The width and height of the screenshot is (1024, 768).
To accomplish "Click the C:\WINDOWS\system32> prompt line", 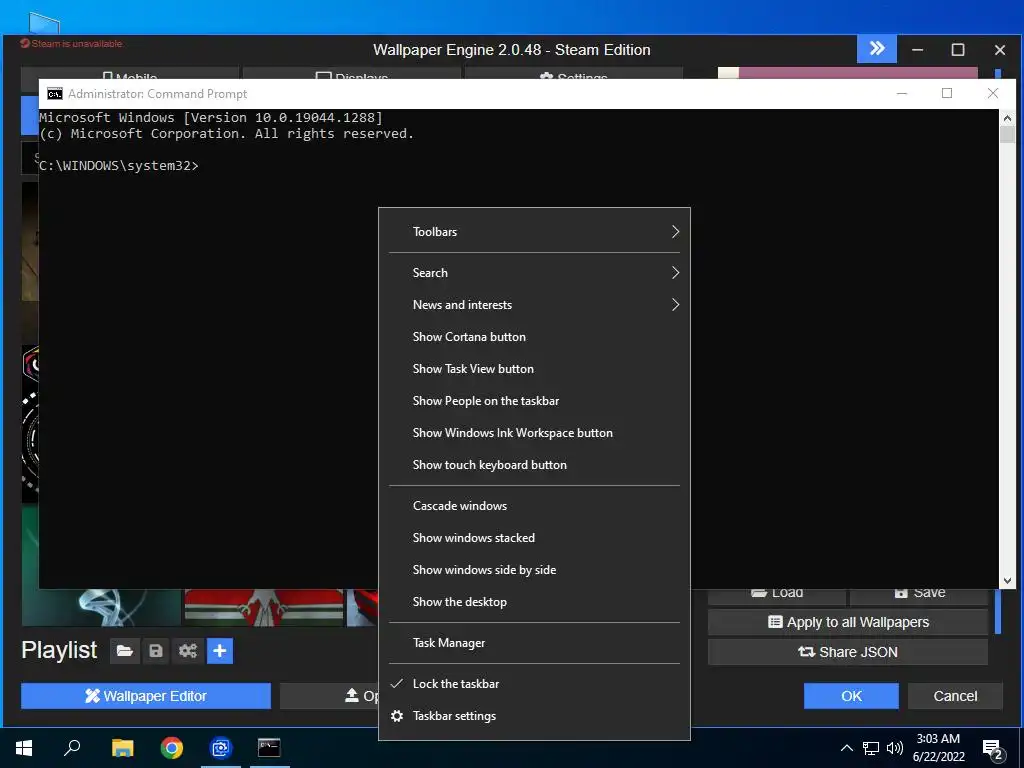I will click(x=119, y=166).
